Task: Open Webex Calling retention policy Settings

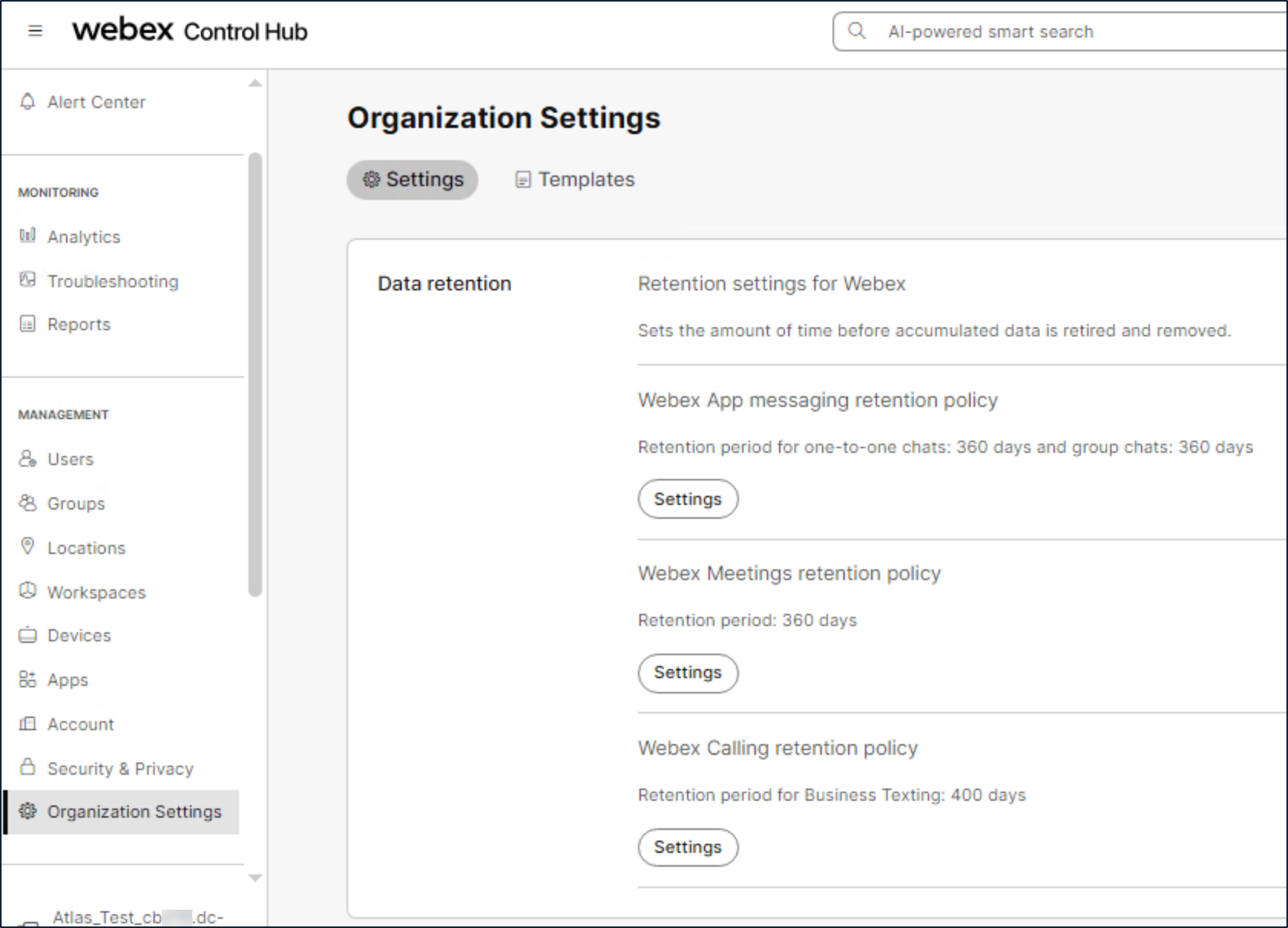Action: [x=688, y=847]
